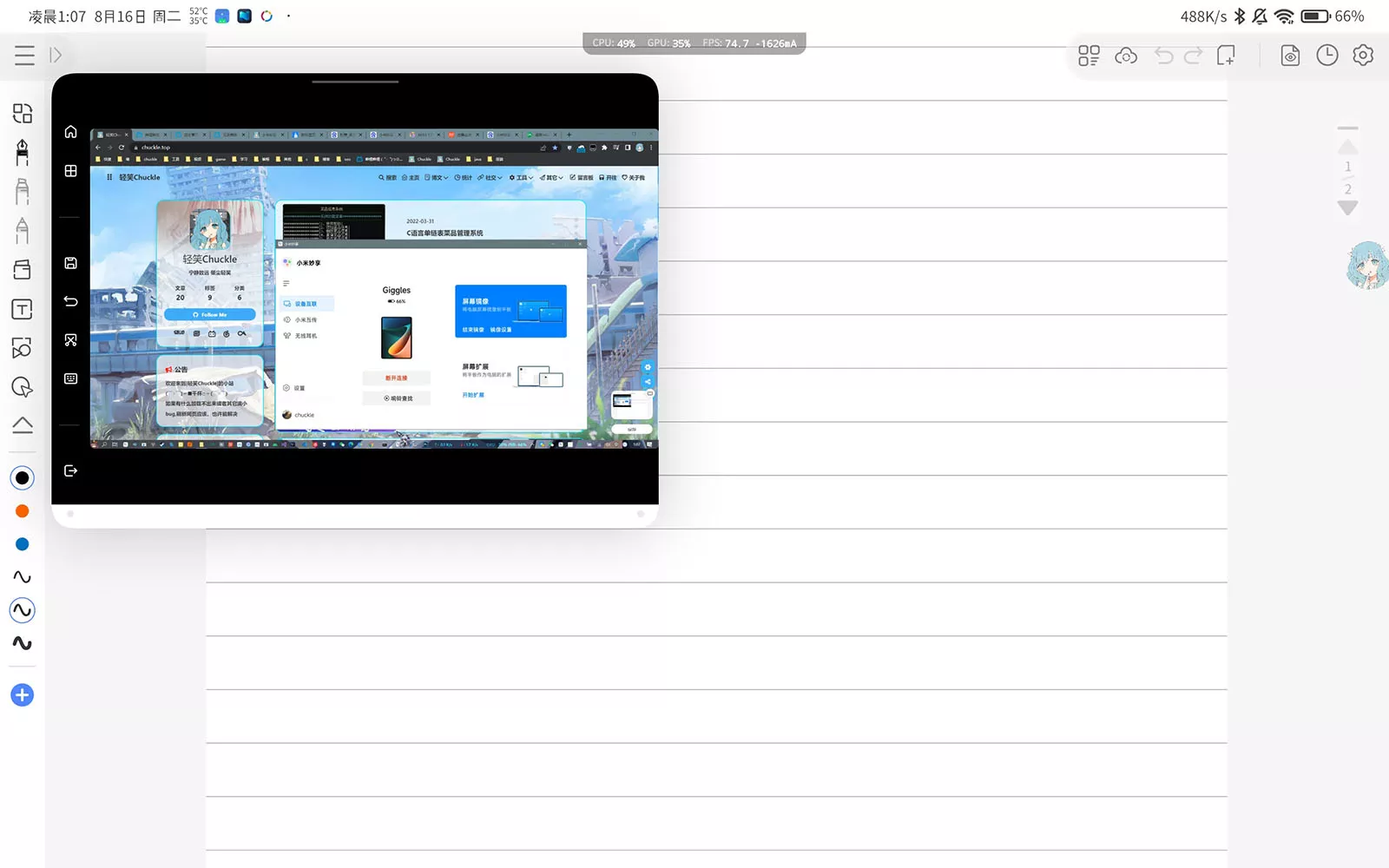Open a new browser tab
Image resolution: width=1389 pixels, height=868 pixels.
point(569,135)
